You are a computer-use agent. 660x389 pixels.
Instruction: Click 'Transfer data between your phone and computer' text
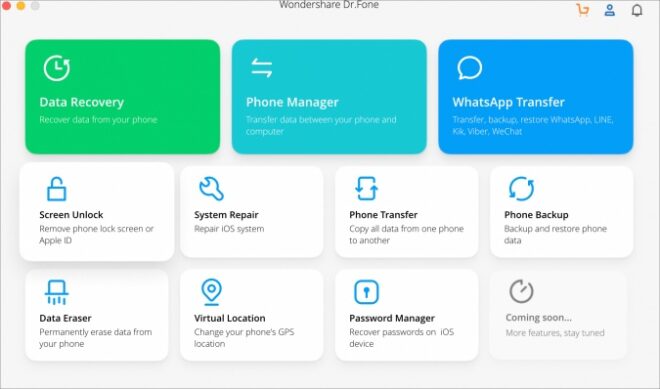click(321, 125)
